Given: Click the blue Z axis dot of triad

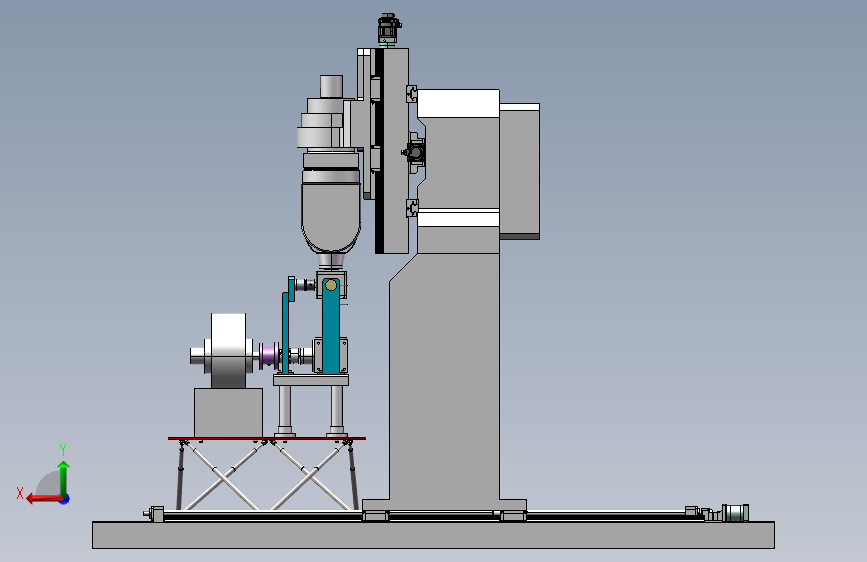Looking at the screenshot, I should coord(65,499).
